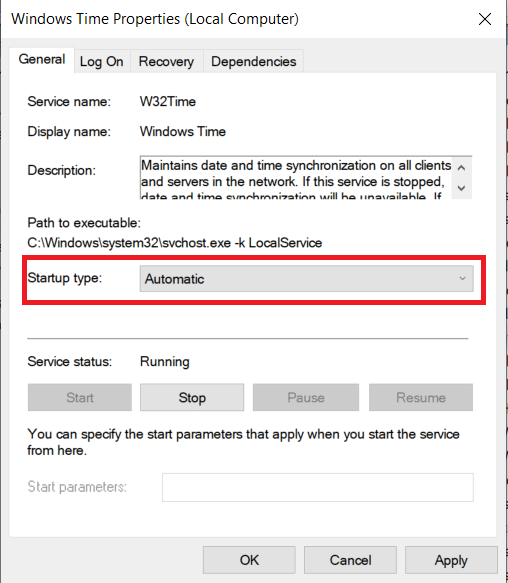Click the greyed-out Pause button

click(306, 397)
